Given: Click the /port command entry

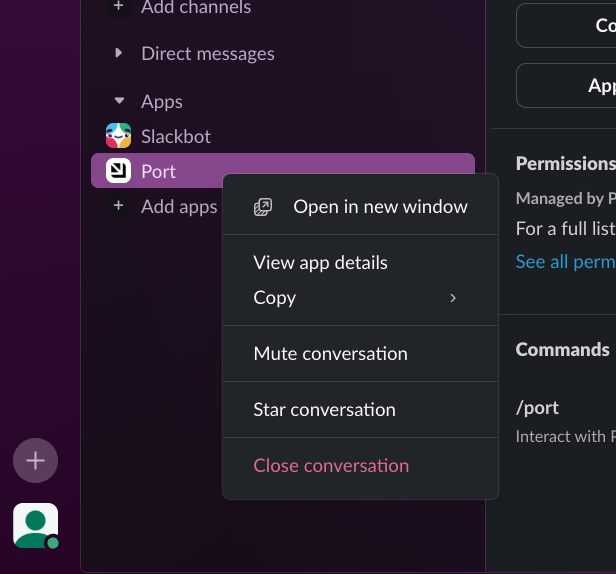Looking at the screenshot, I should (x=537, y=408).
